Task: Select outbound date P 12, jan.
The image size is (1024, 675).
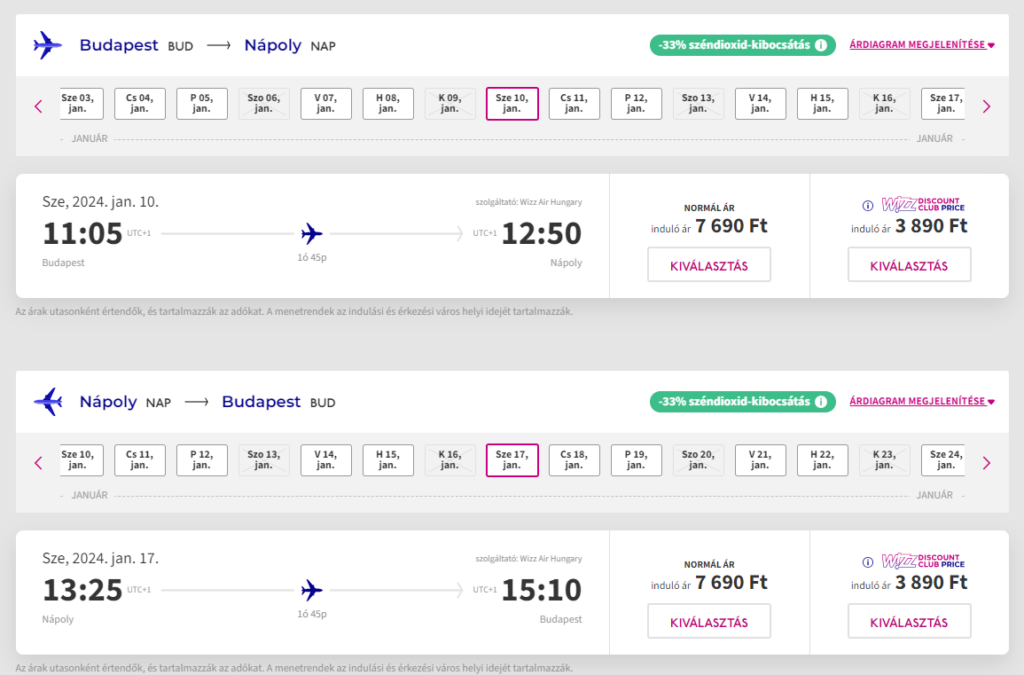Action: [x=636, y=104]
